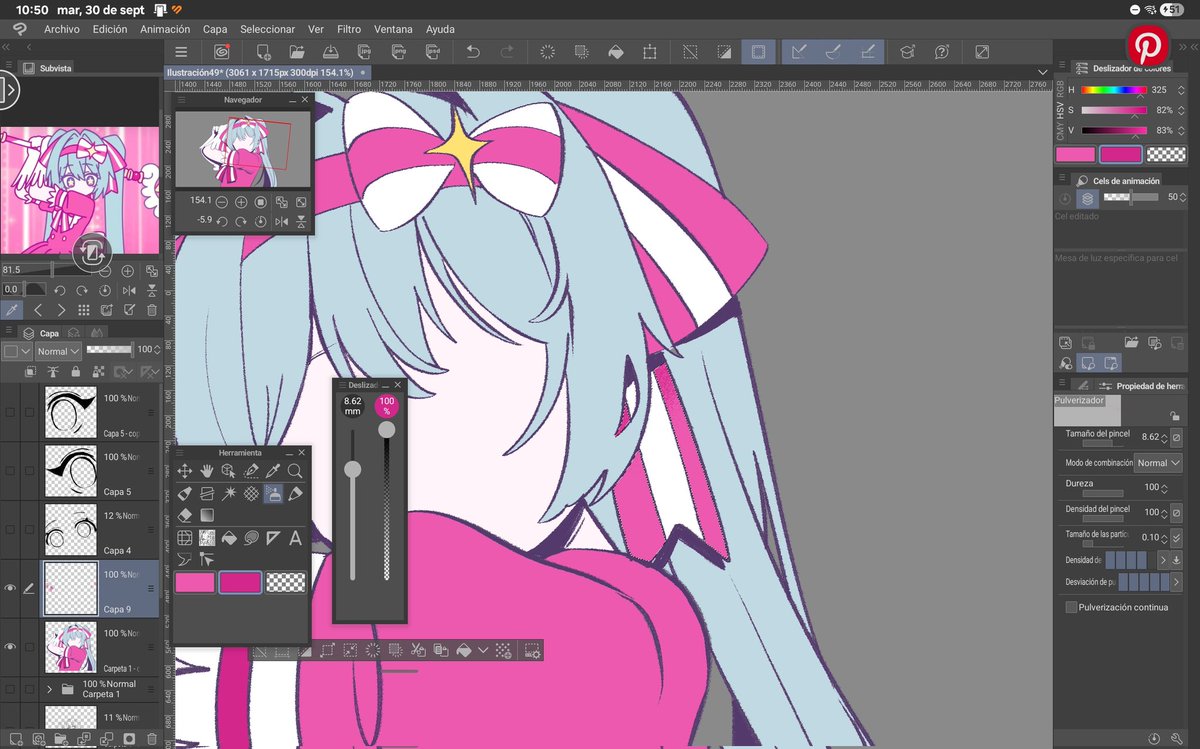The image size is (1200, 749).
Task: Expand the Carpeta 1 folder
Action: coord(49,689)
